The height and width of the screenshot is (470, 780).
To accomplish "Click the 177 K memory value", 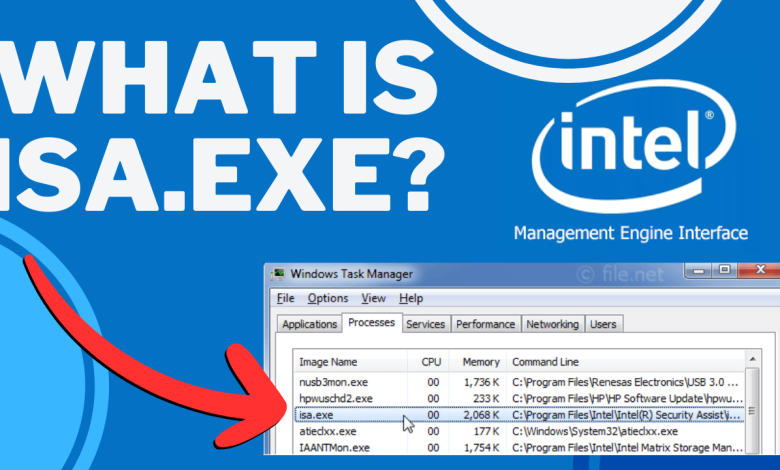I will coord(486,431).
